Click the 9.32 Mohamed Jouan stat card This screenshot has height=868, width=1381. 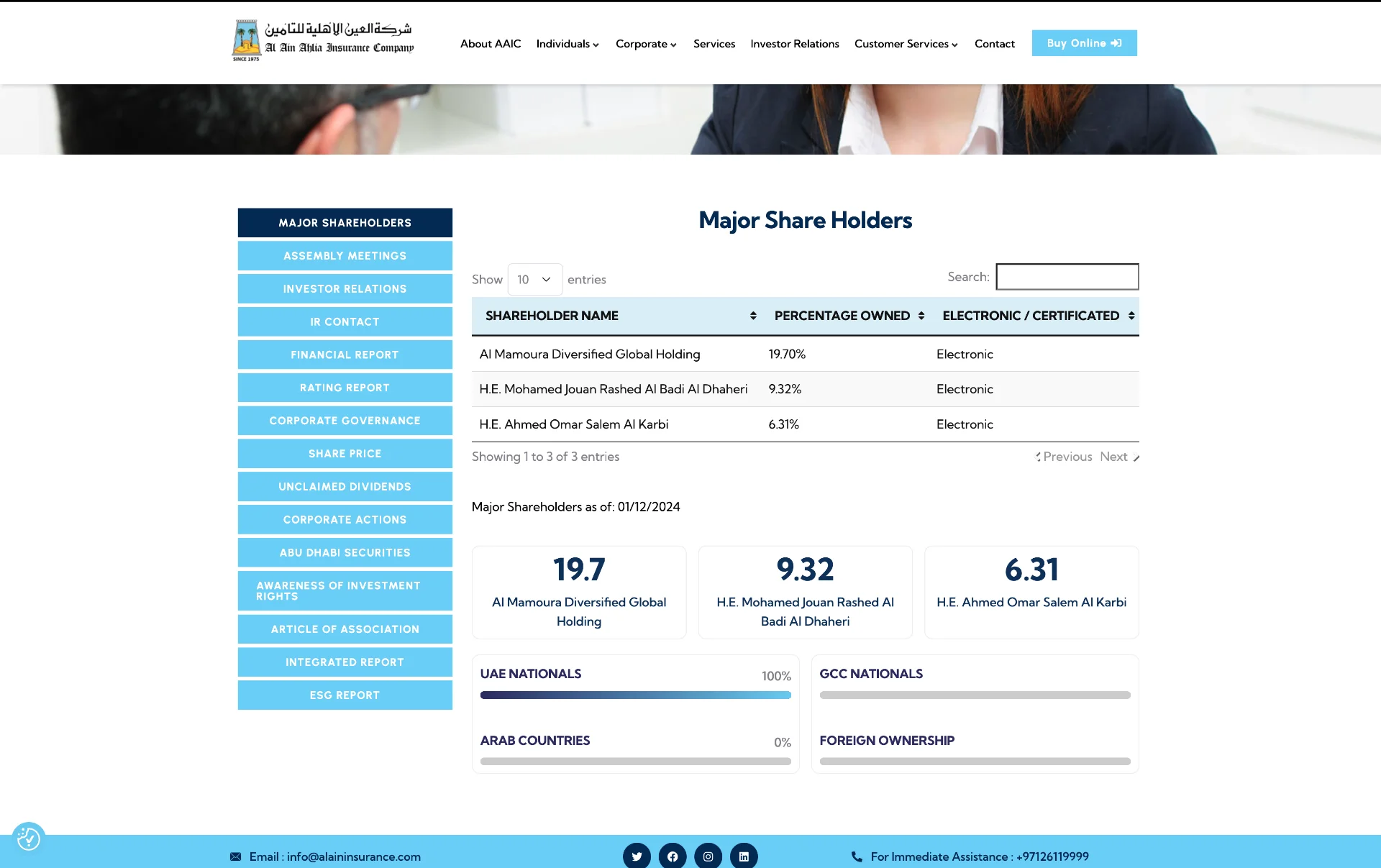point(806,593)
